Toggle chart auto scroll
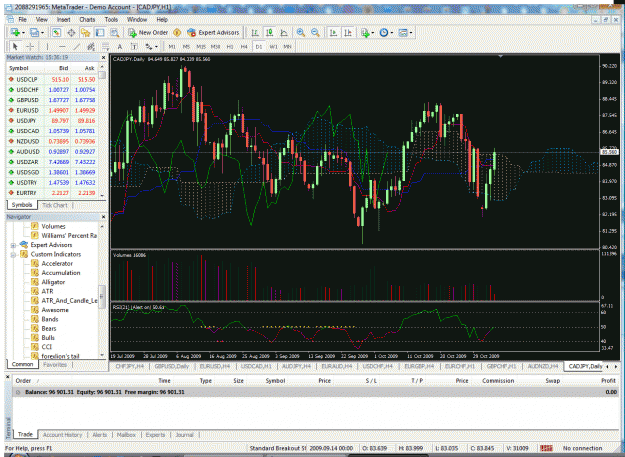The height and width of the screenshot is (457, 625). click(x=333, y=33)
